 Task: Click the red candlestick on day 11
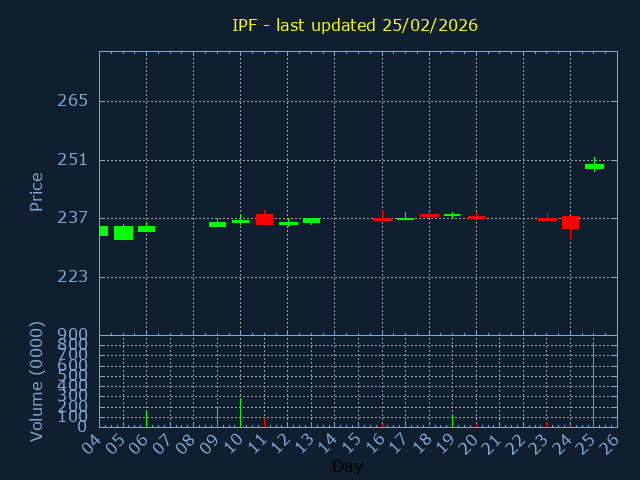click(264, 219)
